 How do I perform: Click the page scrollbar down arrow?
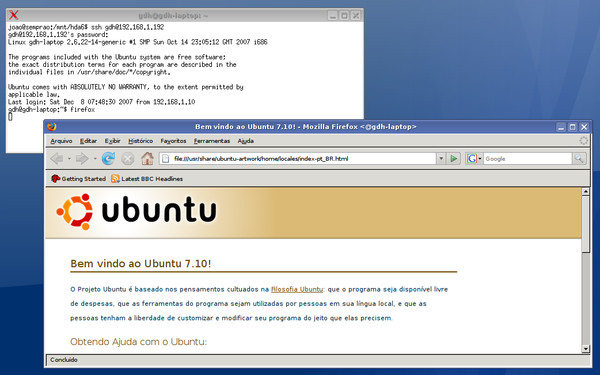click(585, 349)
